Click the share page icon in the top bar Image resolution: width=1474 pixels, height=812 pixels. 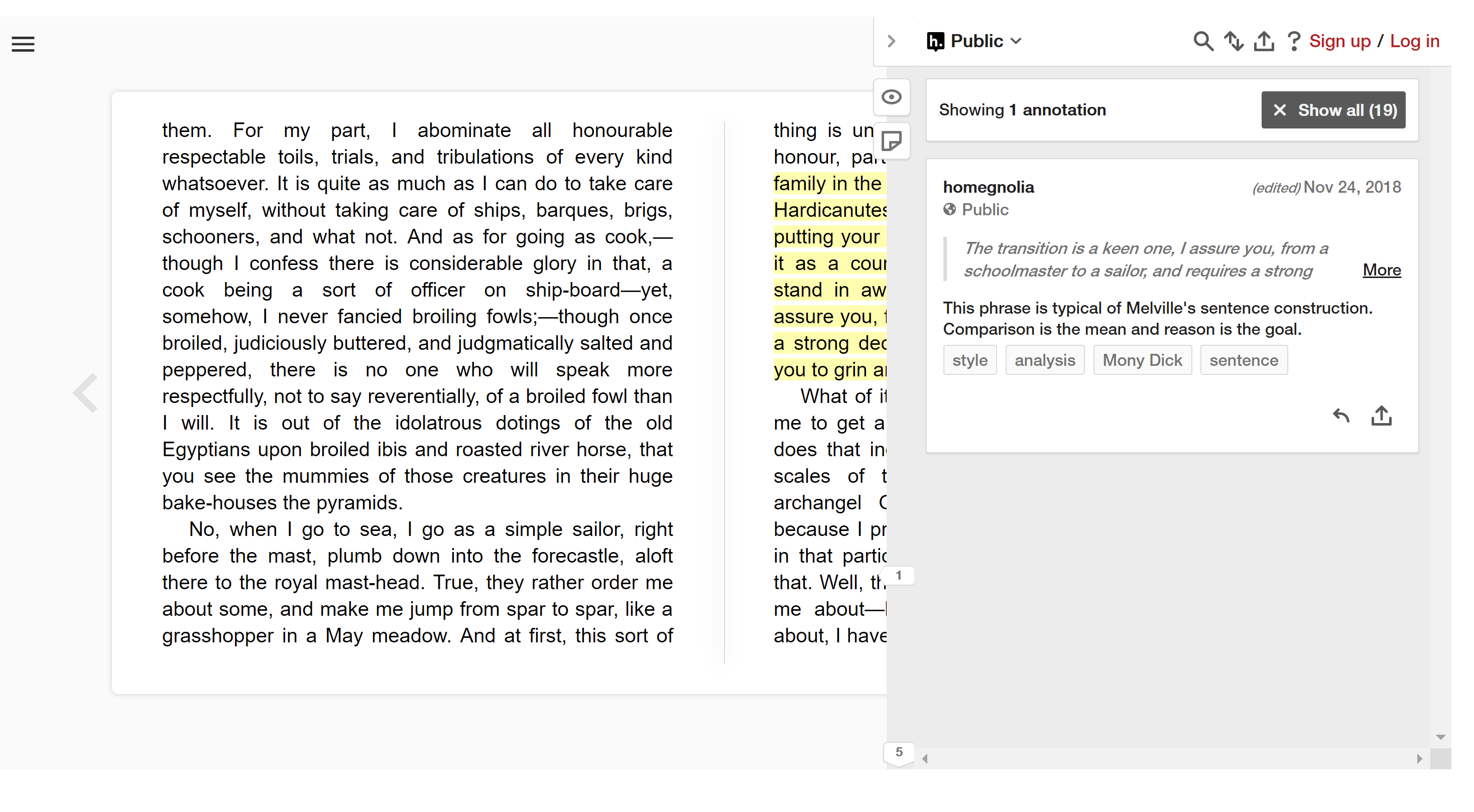[1264, 41]
